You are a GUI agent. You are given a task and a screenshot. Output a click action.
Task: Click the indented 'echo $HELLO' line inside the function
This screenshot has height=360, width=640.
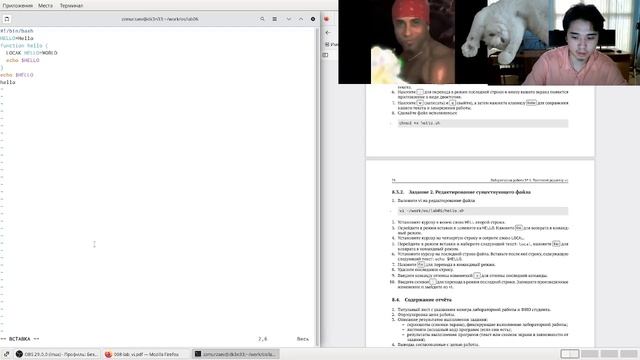click(23, 60)
